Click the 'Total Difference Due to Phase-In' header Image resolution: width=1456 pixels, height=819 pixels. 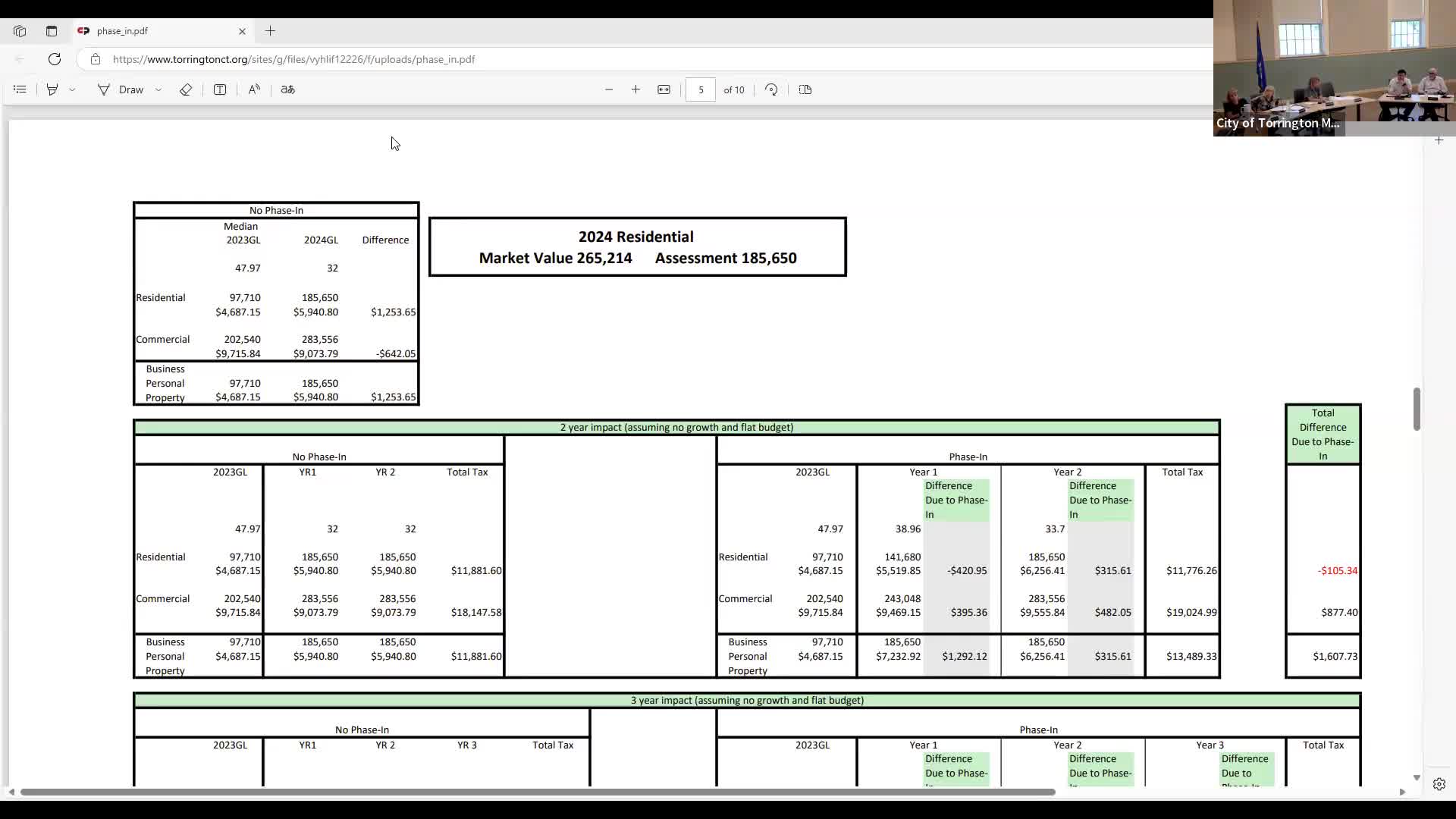1323,435
